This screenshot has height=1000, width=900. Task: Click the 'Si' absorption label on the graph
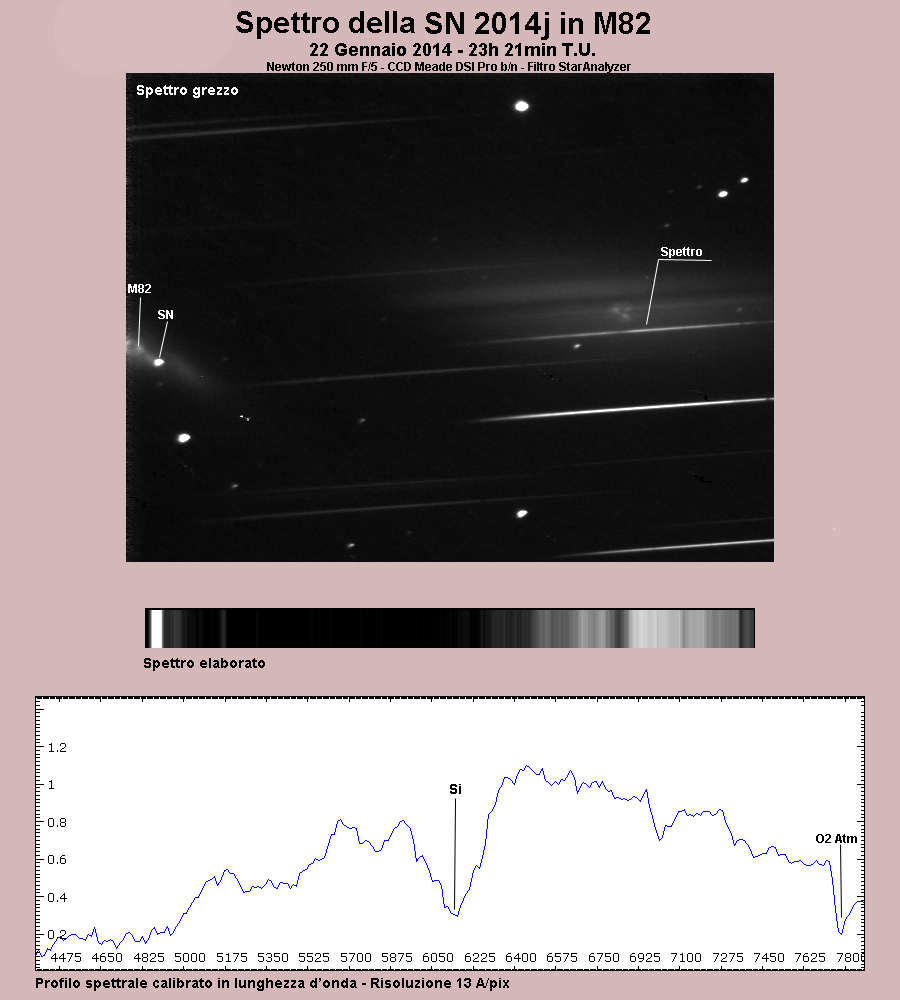pos(455,790)
